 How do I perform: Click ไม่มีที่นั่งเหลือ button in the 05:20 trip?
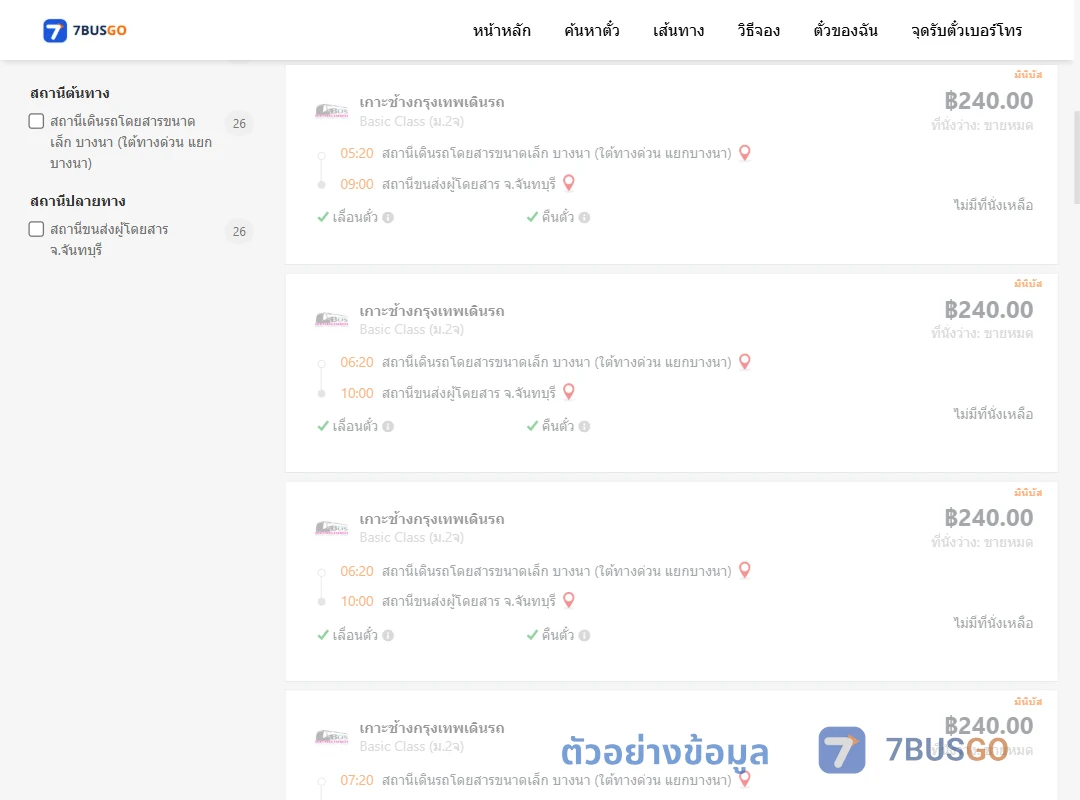click(993, 205)
